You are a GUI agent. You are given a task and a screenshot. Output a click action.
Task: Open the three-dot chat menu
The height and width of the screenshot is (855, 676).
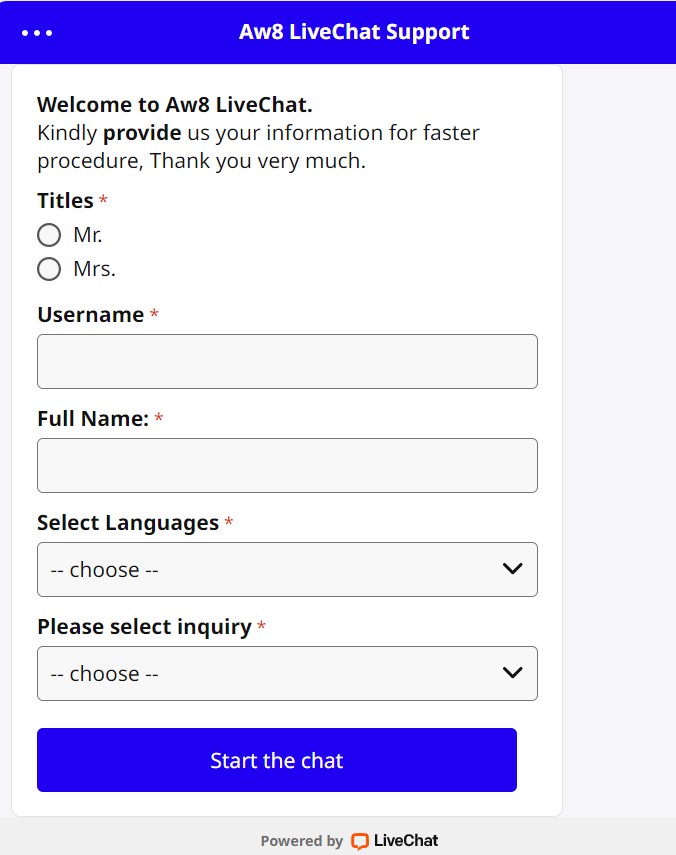[x=37, y=33]
